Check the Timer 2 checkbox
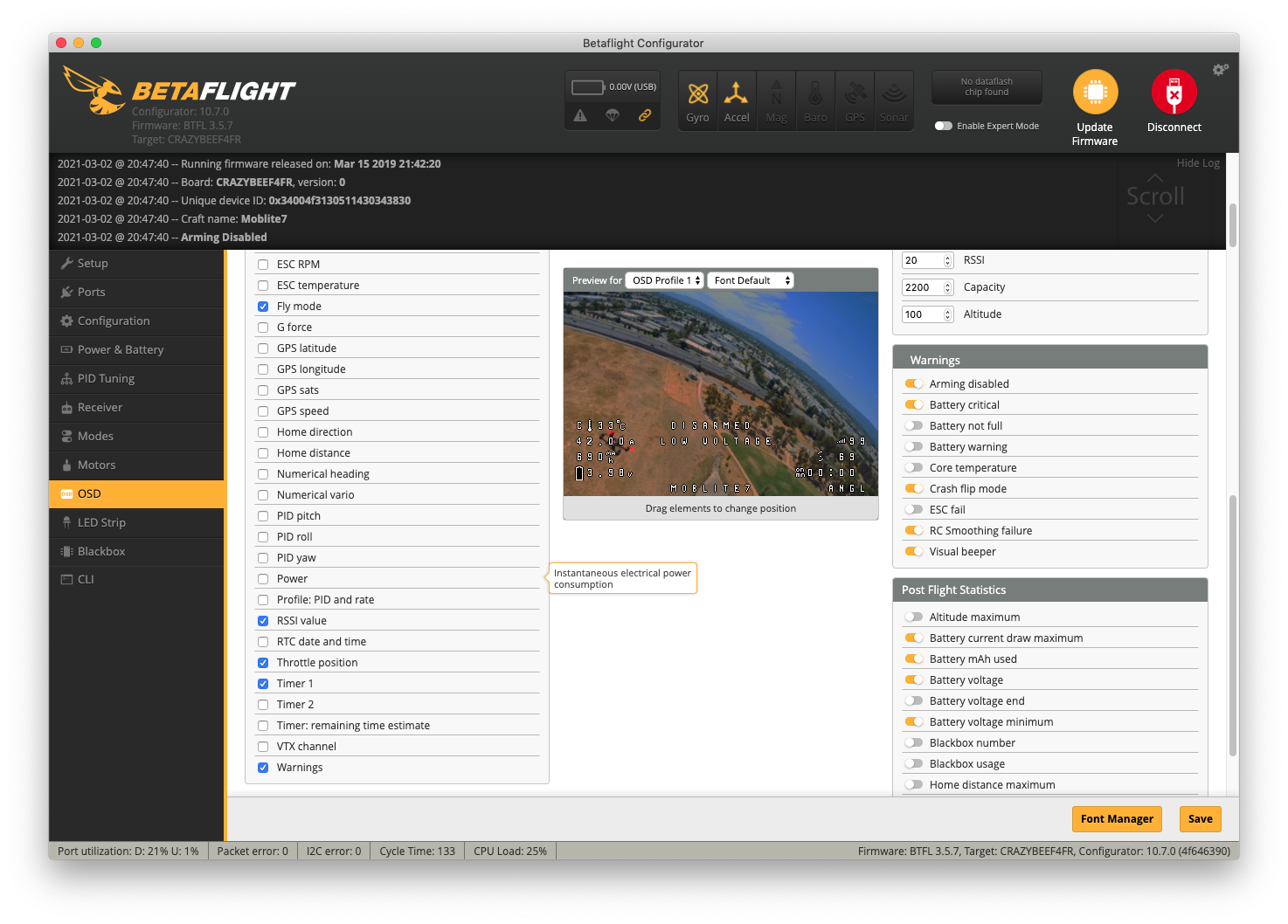 [263, 705]
